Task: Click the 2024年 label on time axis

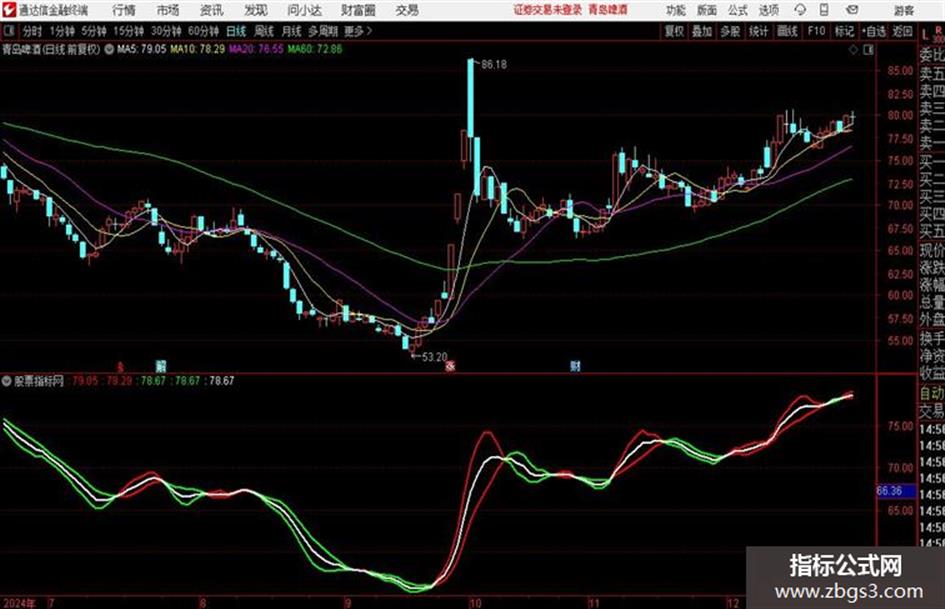Action: 19,603
